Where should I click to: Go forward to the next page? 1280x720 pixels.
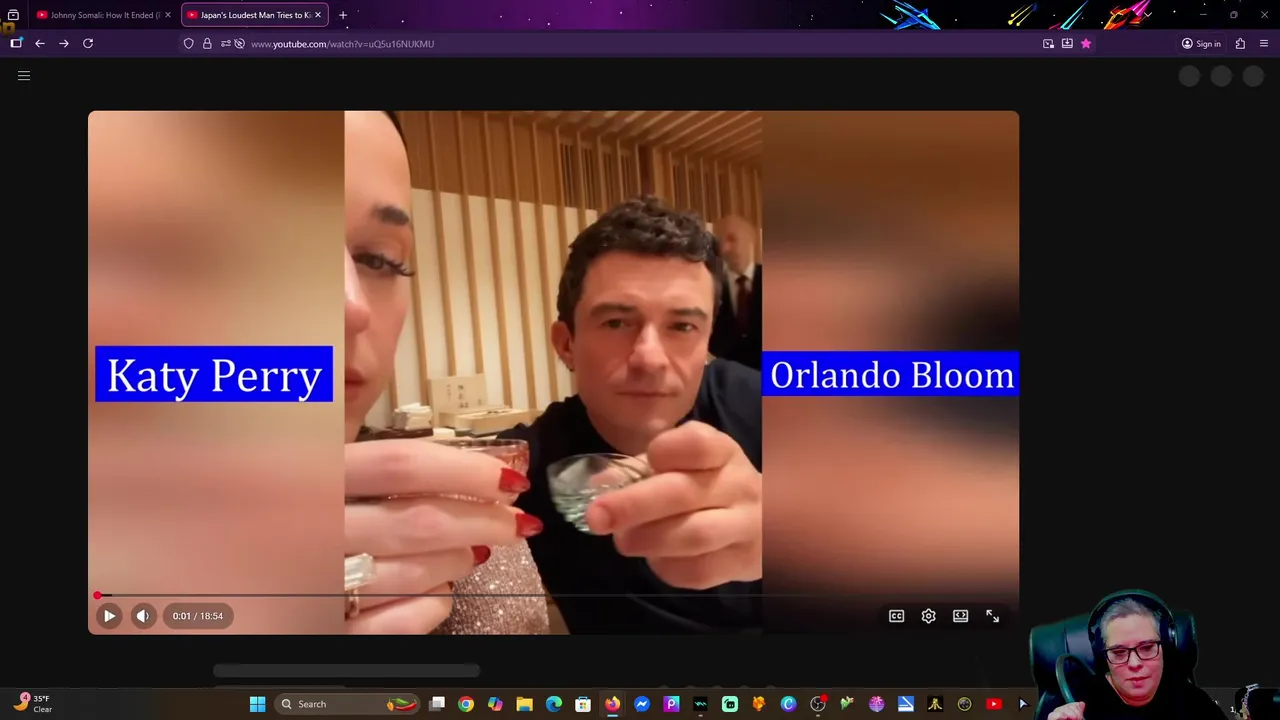click(x=64, y=44)
